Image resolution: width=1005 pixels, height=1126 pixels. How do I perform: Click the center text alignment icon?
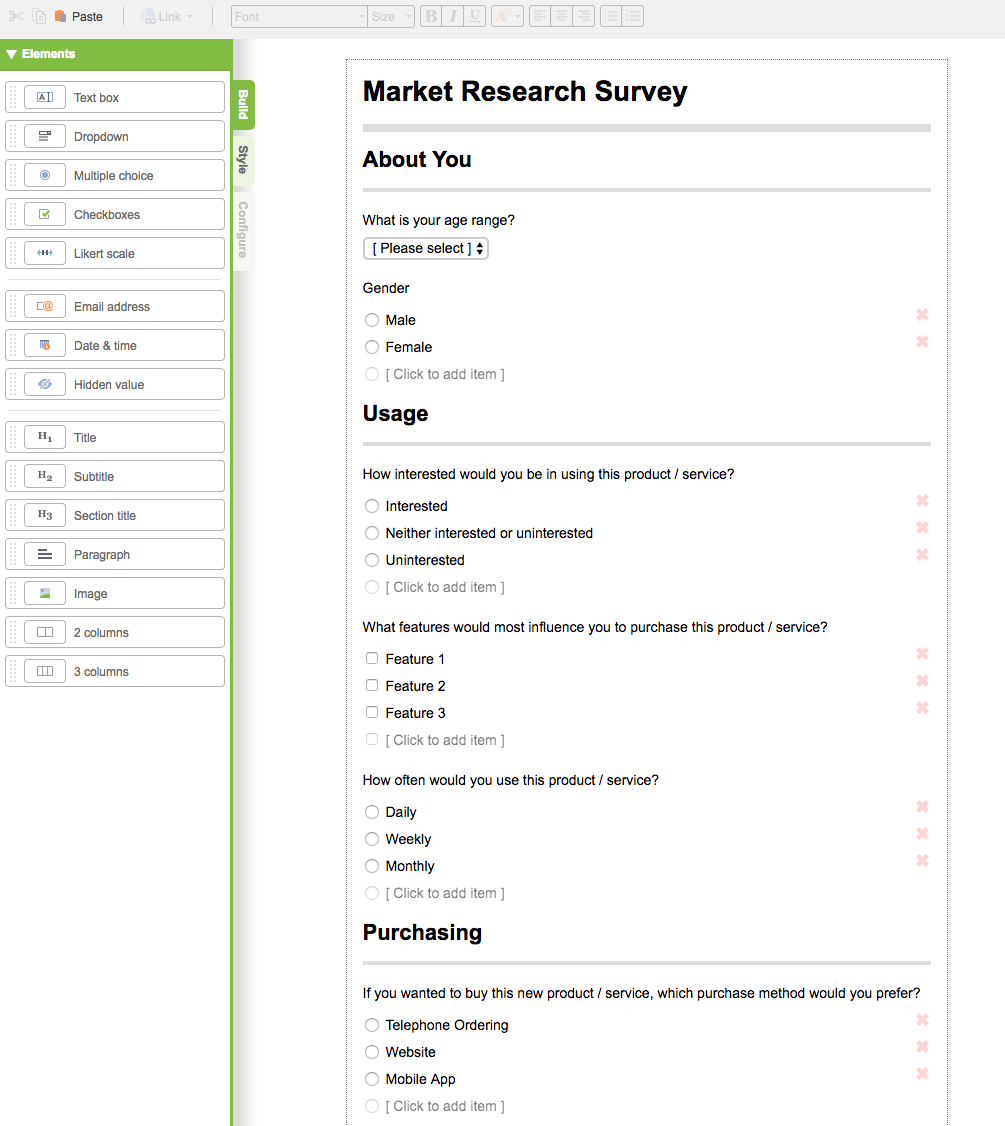point(562,17)
